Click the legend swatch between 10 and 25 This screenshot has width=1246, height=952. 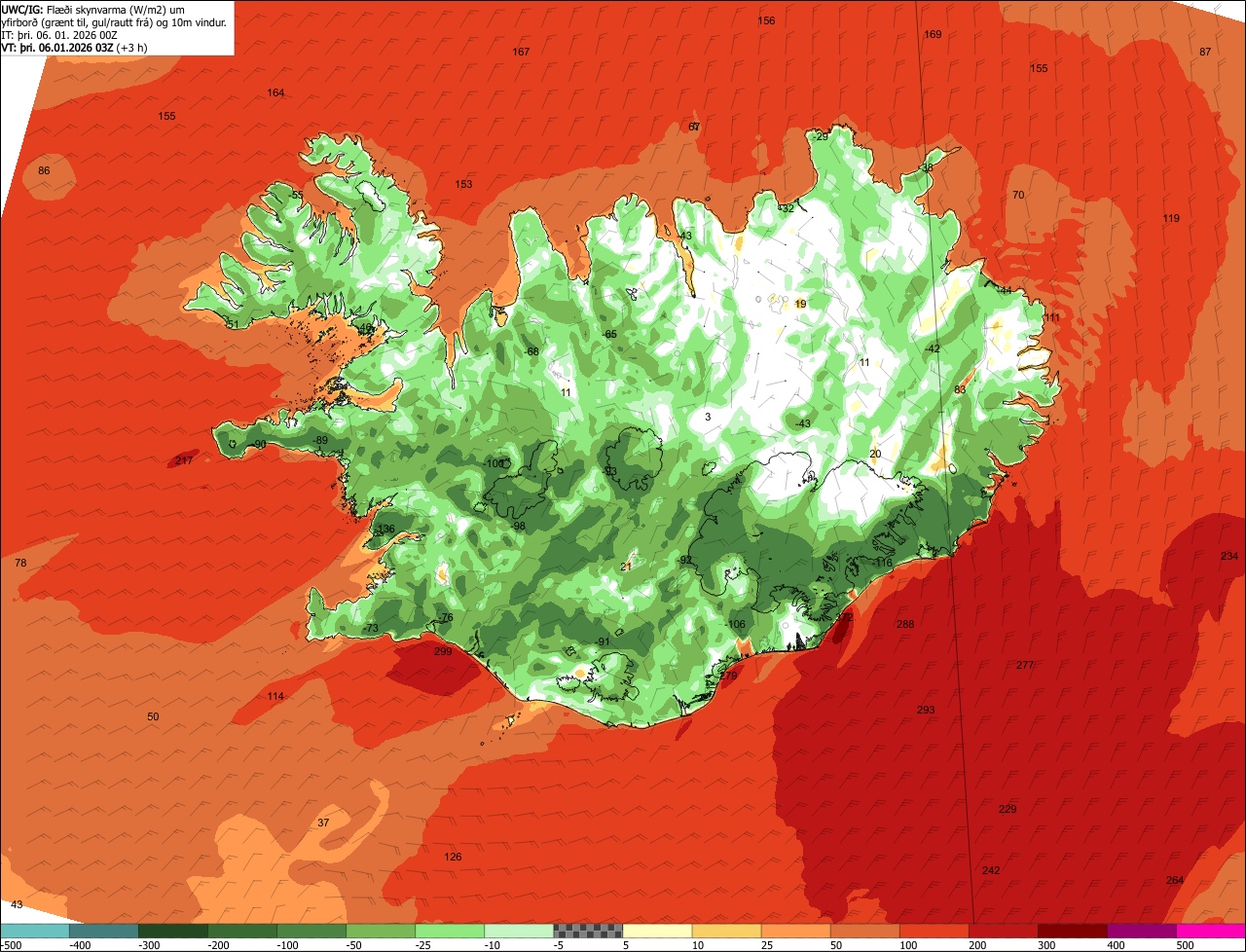pyautogui.click(x=726, y=931)
